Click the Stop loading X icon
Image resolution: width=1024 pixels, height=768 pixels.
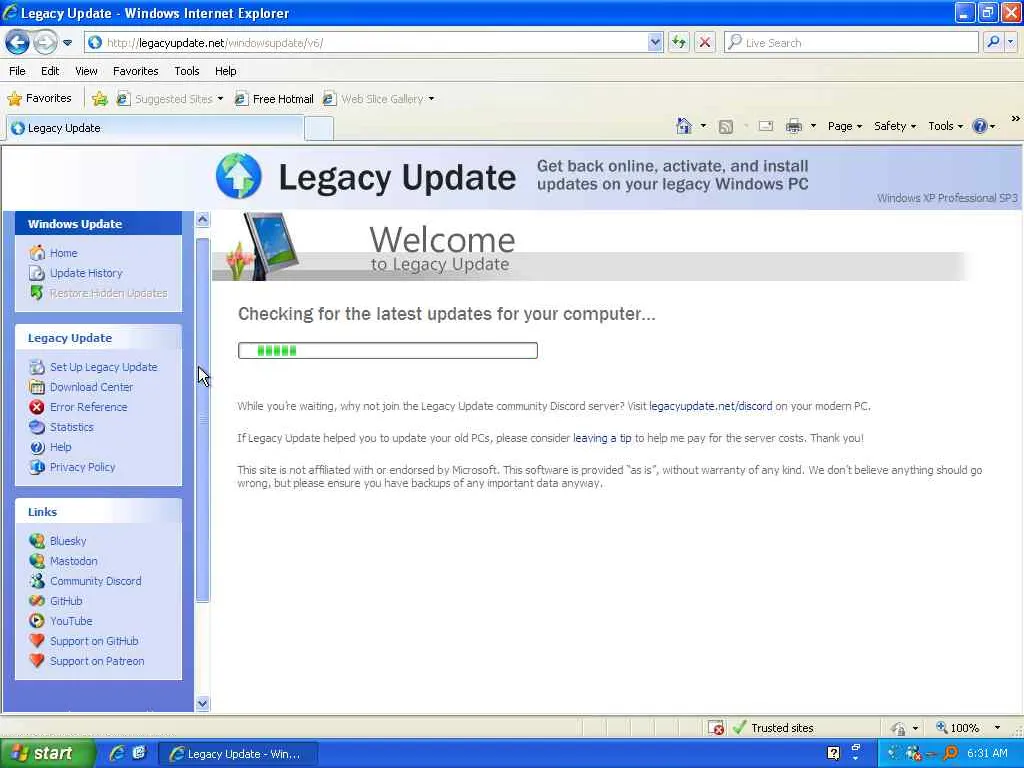(x=705, y=42)
